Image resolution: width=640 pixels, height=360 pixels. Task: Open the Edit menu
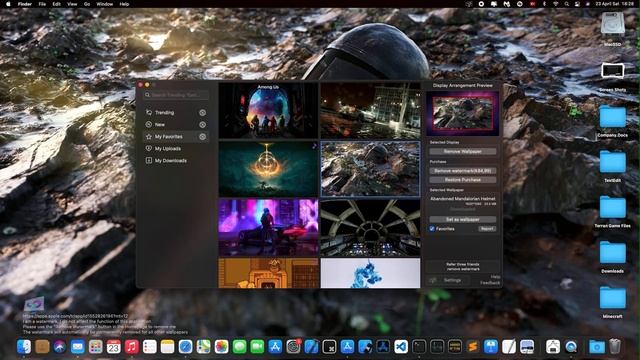tap(56, 4)
